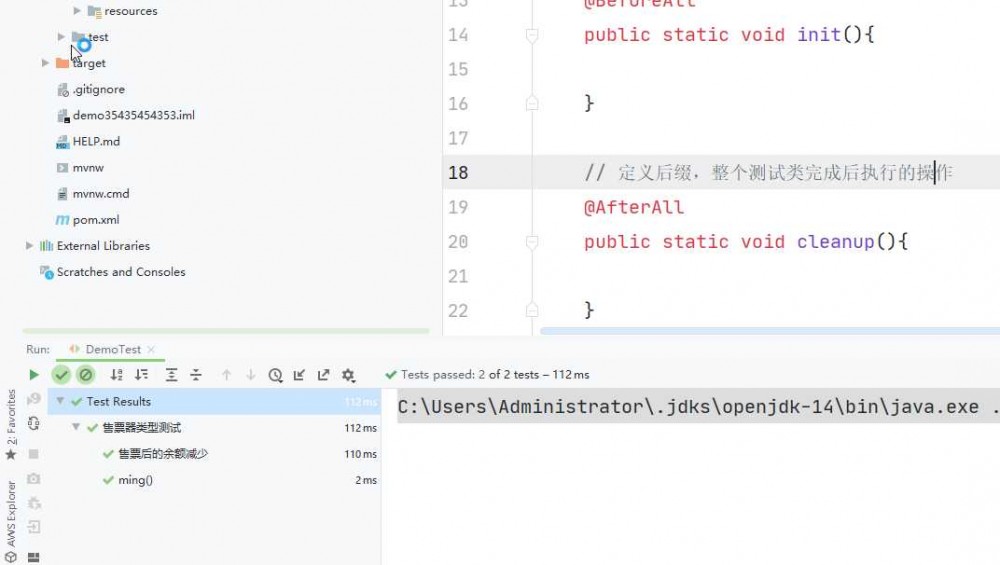Fold cleanup method at line 20
1000x565 pixels.
point(532,242)
